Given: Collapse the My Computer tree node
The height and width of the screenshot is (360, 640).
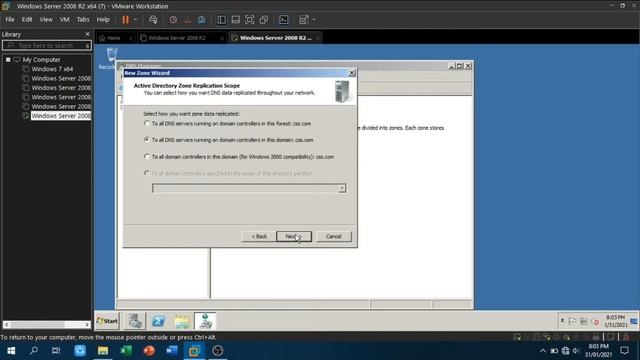Looking at the screenshot, I should pos(8,60).
